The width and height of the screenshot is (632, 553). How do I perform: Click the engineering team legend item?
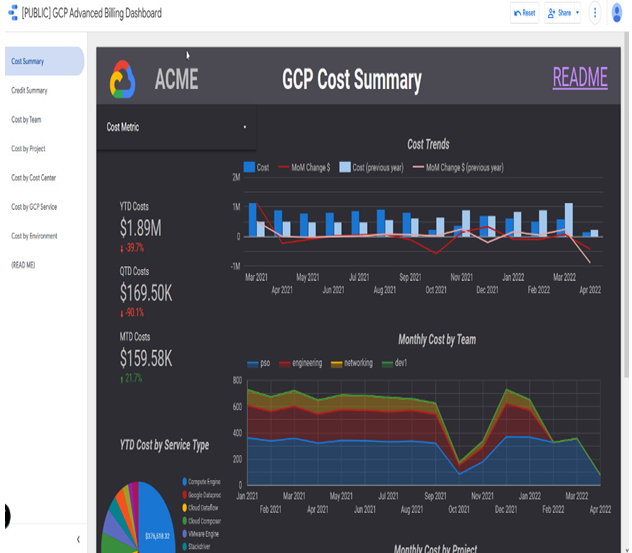click(301, 363)
